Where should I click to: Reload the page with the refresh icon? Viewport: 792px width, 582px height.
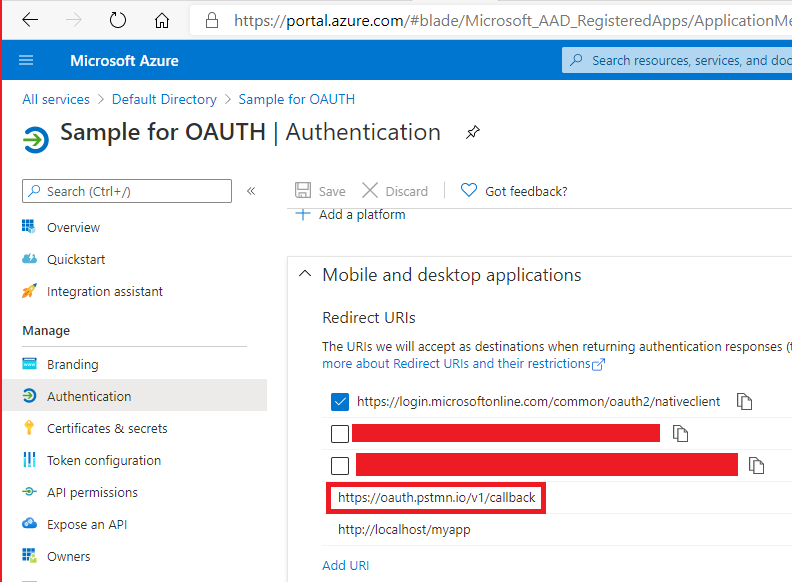click(x=118, y=20)
